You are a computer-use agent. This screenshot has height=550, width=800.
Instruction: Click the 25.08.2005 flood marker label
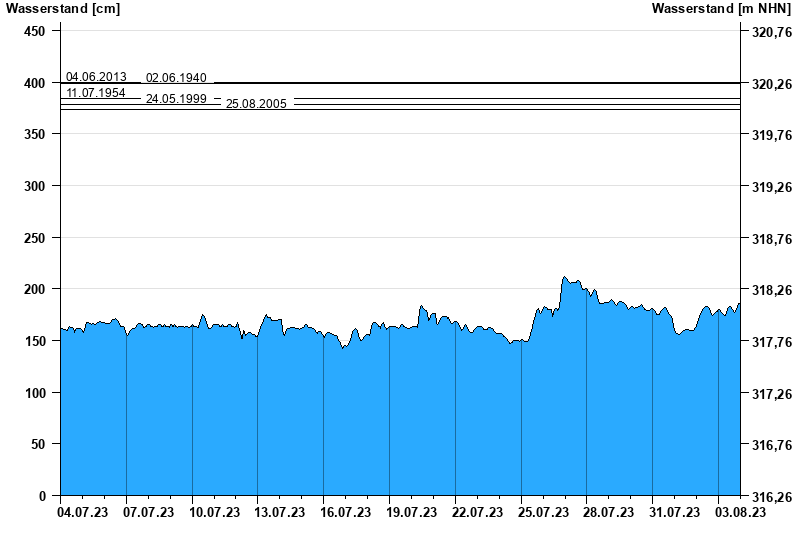click(256, 104)
